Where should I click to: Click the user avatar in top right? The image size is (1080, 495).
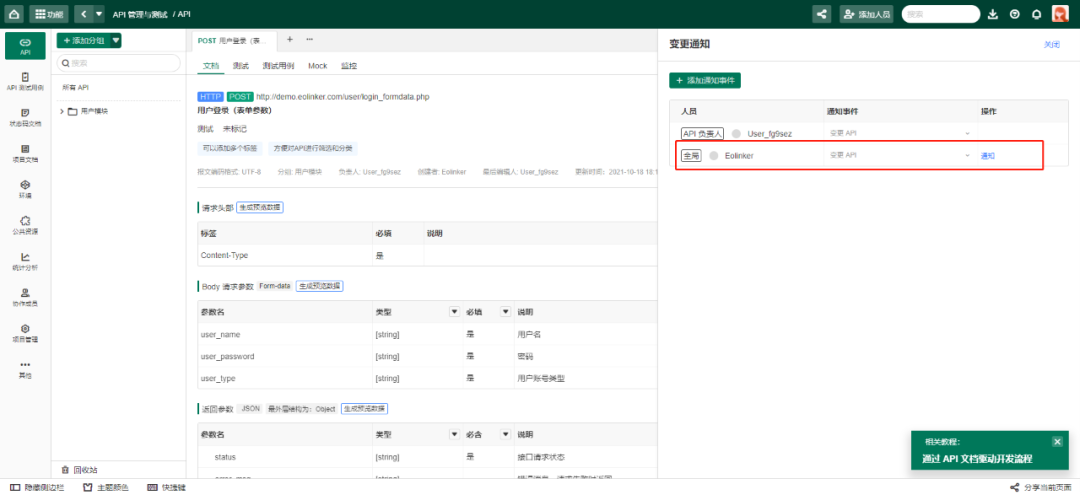point(1060,14)
